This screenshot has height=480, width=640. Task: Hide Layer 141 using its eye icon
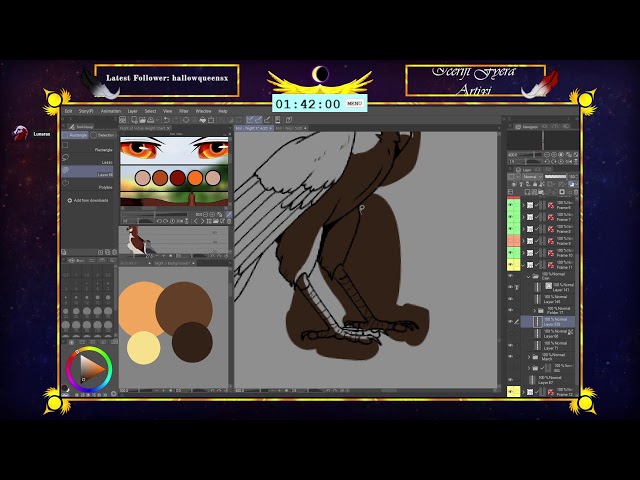click(510, 287)
